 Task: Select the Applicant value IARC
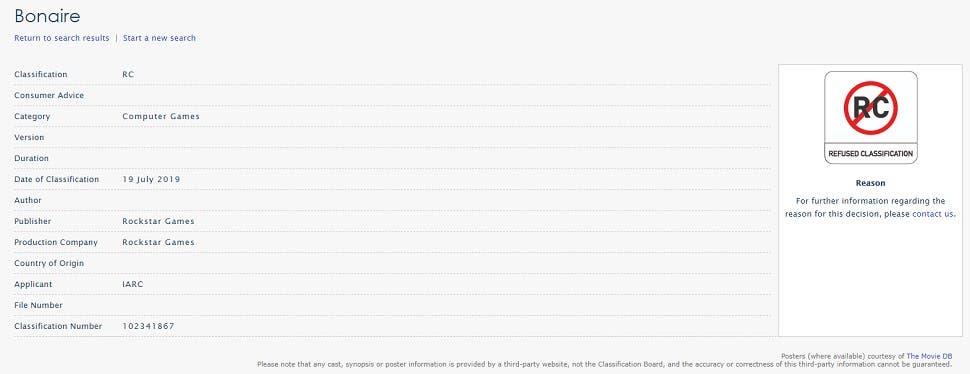coord(133,284)
